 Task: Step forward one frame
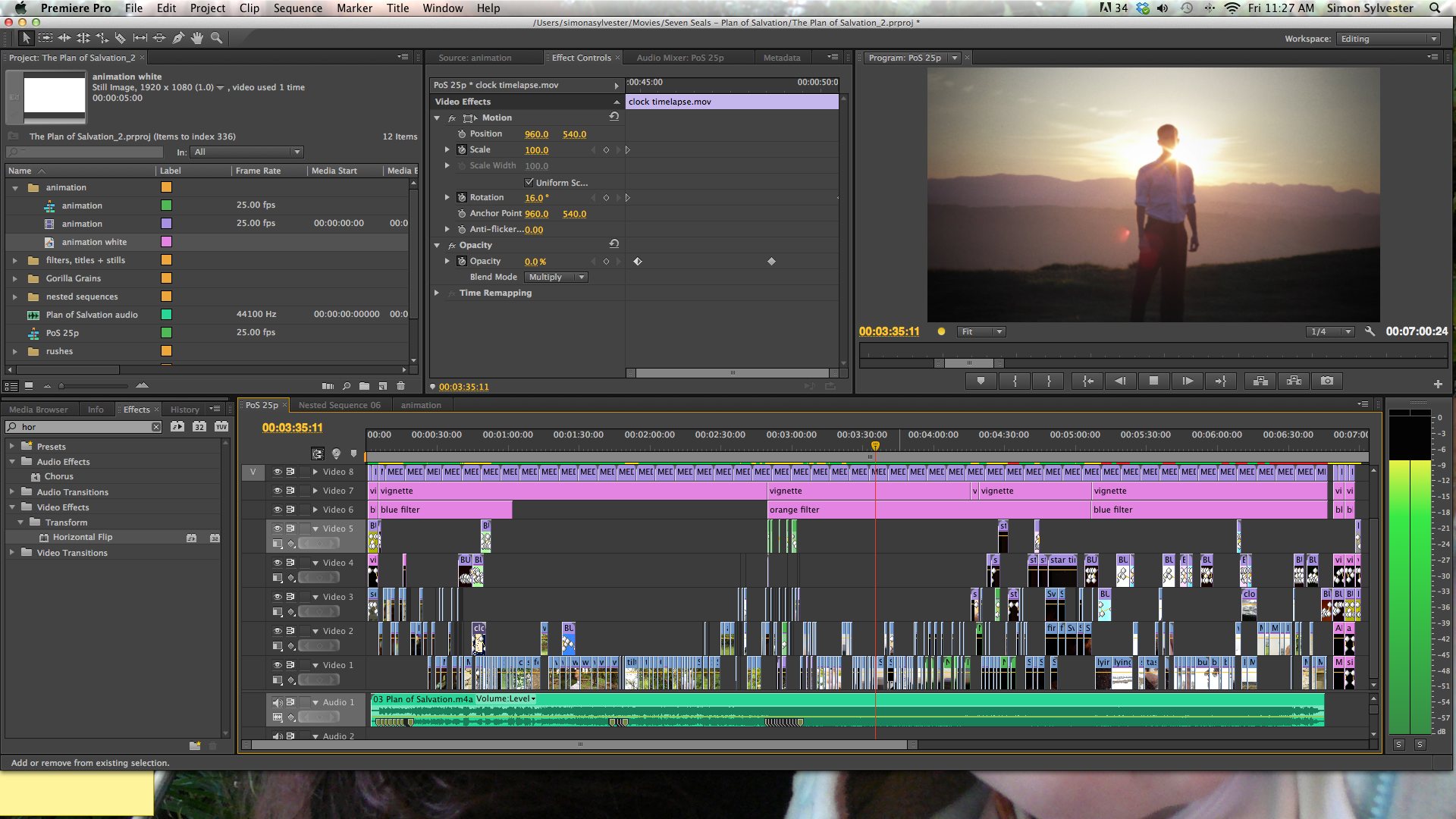[1187, 381]
